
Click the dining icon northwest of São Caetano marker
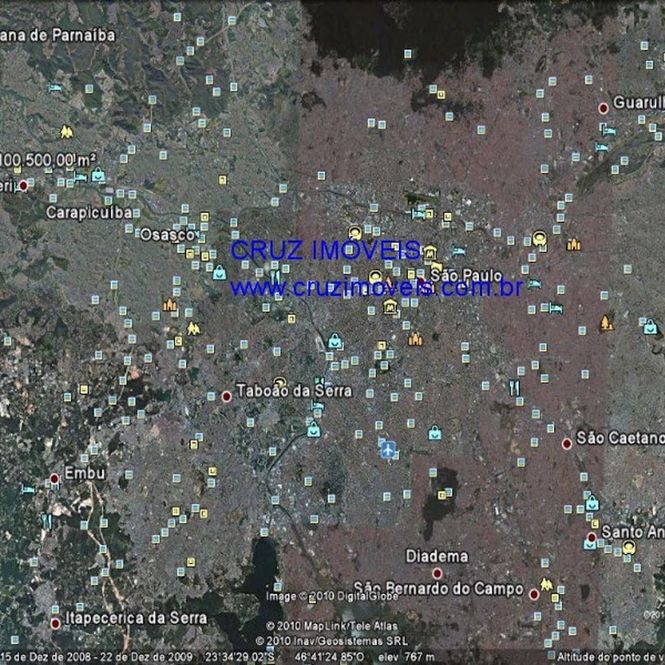(514, 388)
